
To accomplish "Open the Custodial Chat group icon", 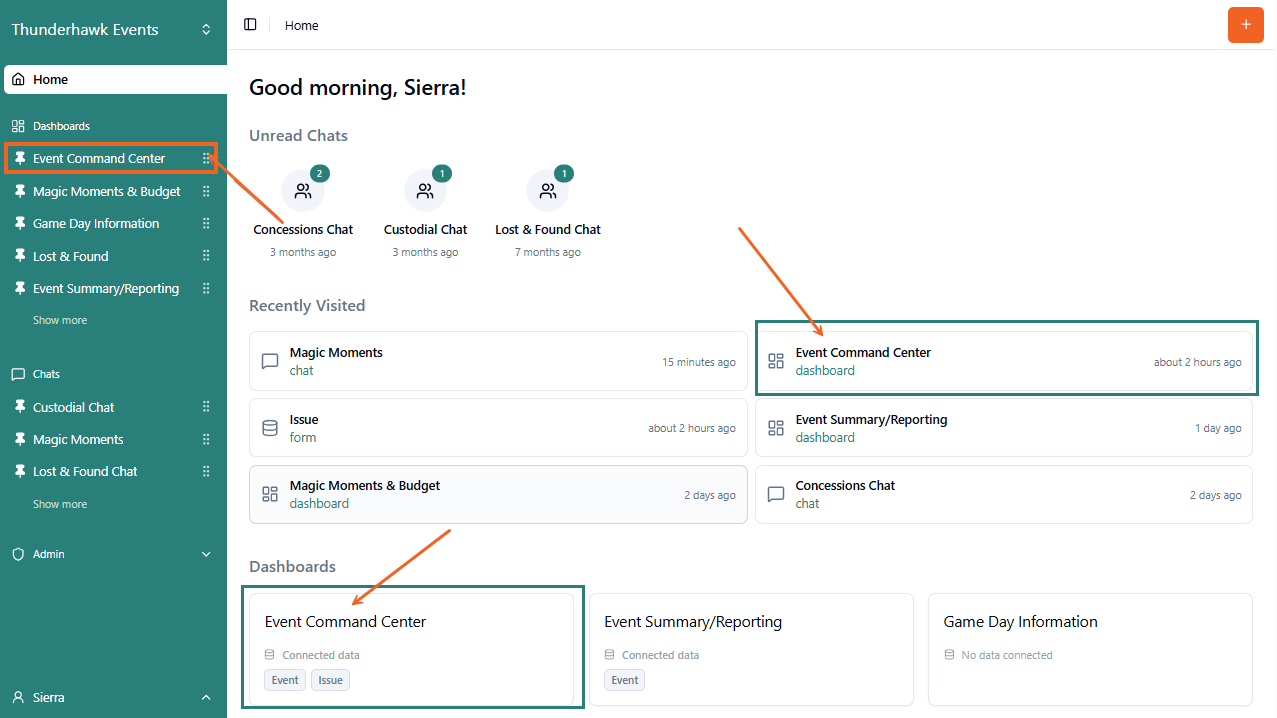I will tap(425, 191).
